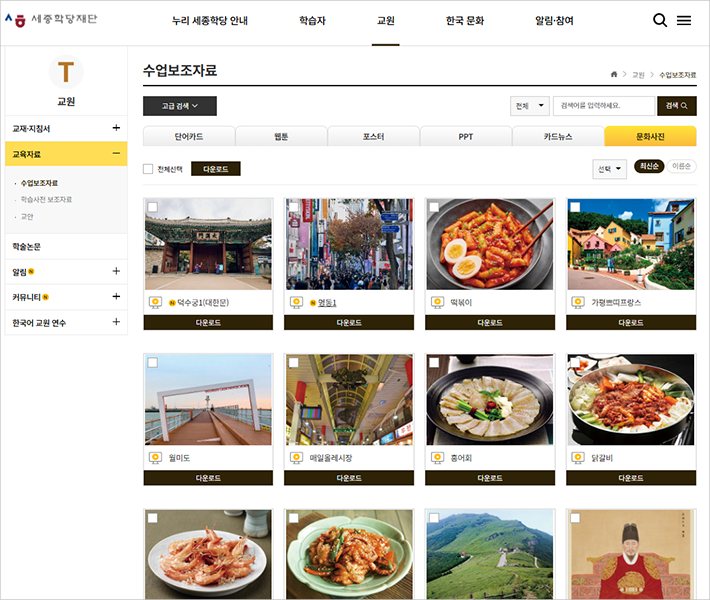Screen dimensions: 710x600
Task: Click preview icon beside 떡볶이
Action: click(x=437, y=302)
